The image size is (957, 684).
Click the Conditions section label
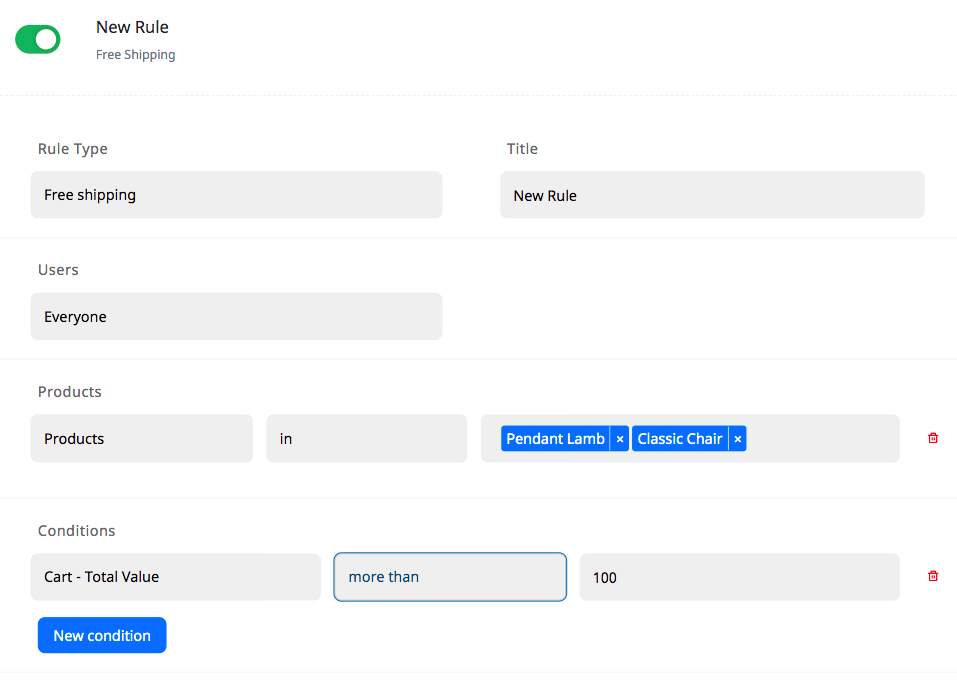coord(77,531)
